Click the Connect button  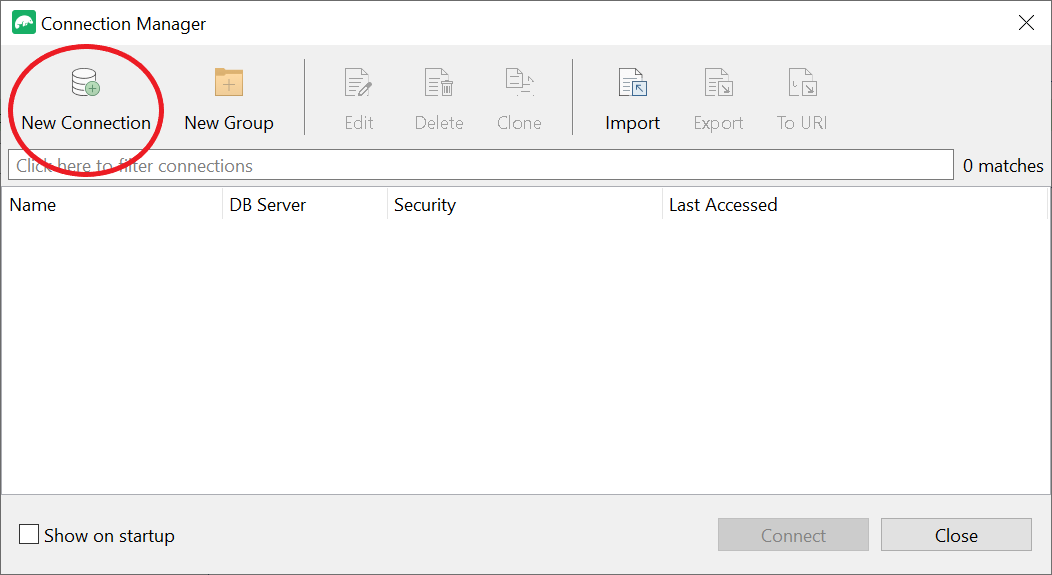coord(793,535)
